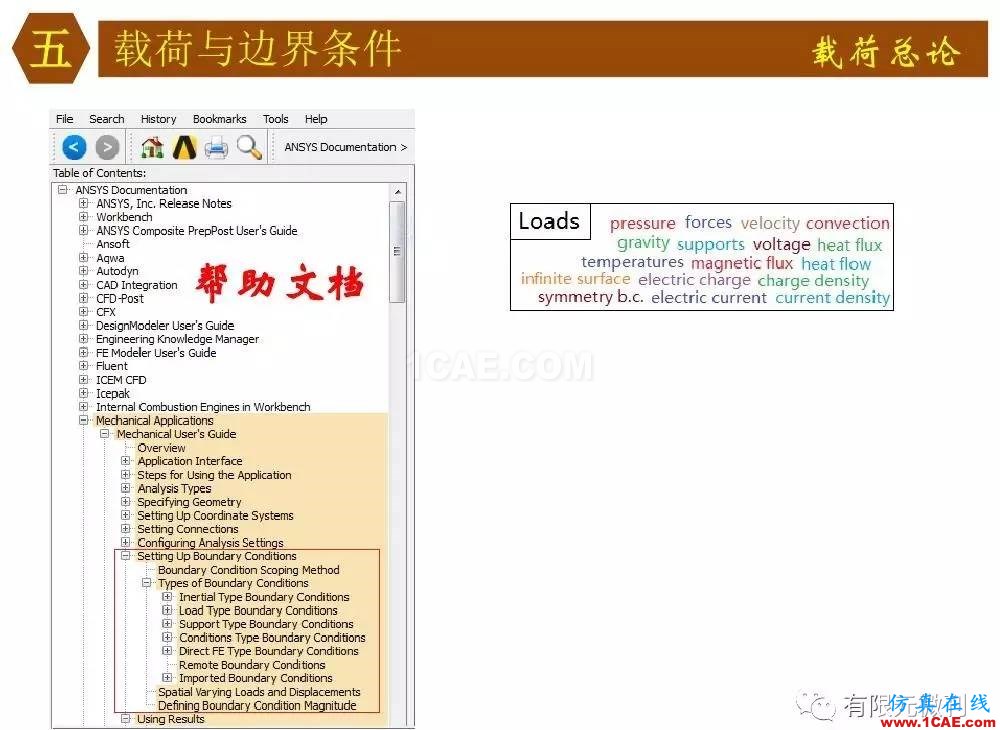Open the Home page icon
The width and height of the screenshot is (1000, 730).
point(152,148)
